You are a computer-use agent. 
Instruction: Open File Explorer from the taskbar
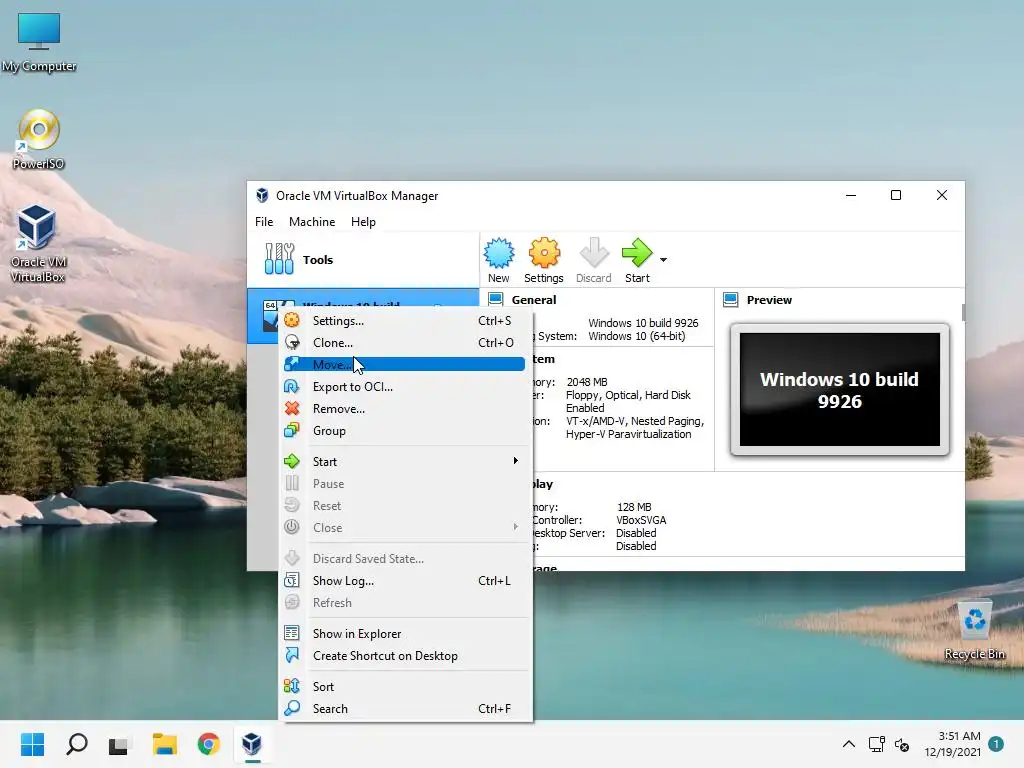point(165,744)
